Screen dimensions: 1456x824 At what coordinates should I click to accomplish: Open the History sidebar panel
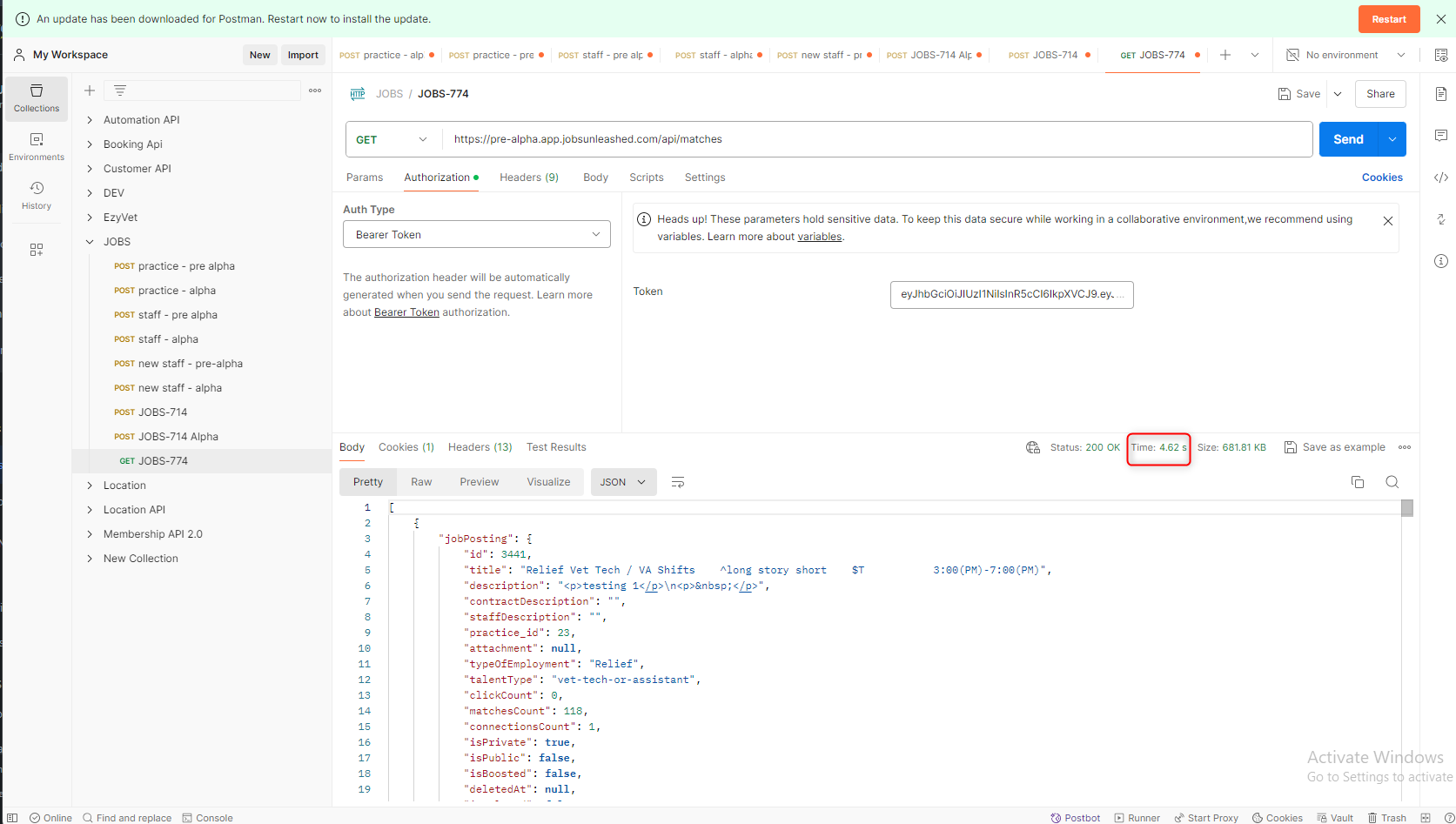pos(37,195)
